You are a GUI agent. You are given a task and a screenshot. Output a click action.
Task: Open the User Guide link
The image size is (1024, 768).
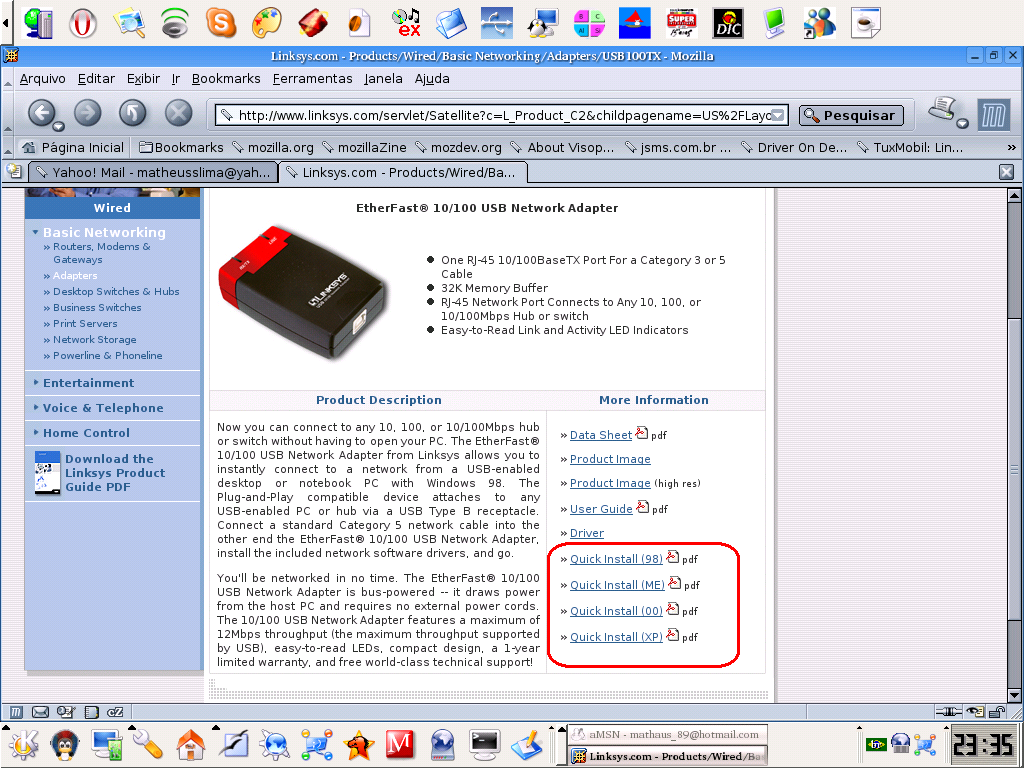click(601, 509)
